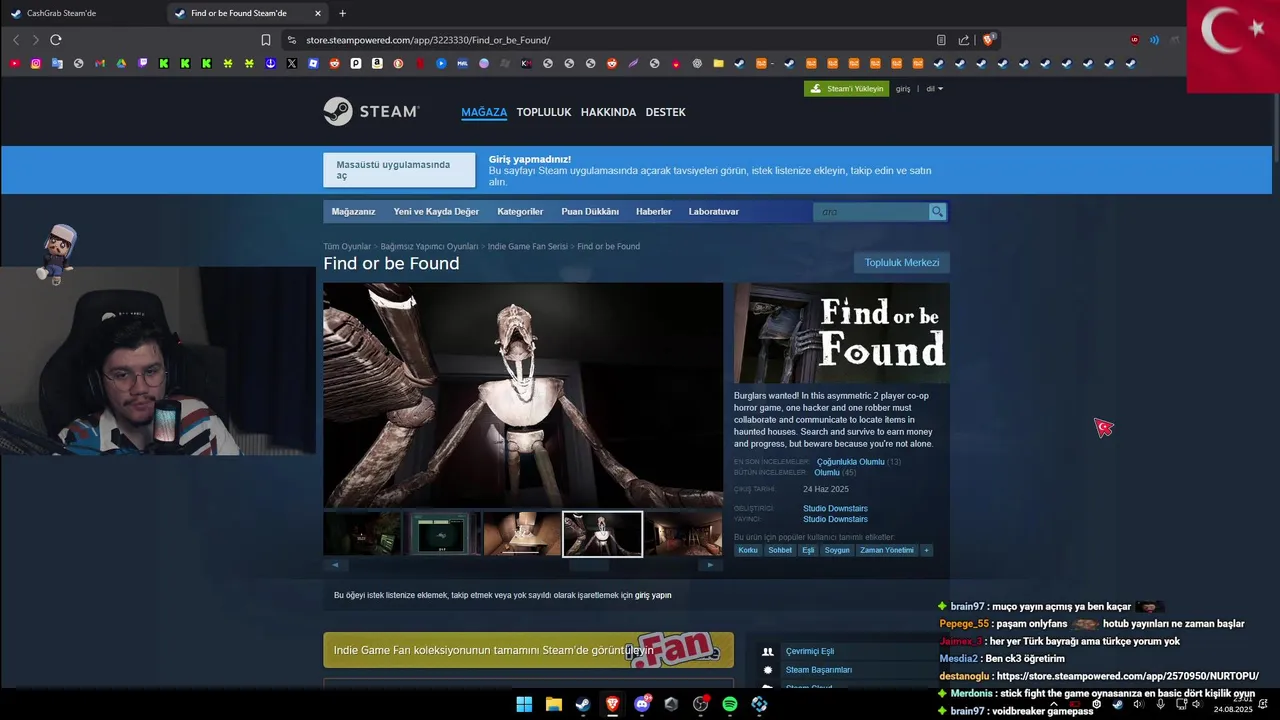Expand the Yeni ve Kayda Değer menu
Image resolution: width=1280 pixels, height=720 pixels.
tap(436, 212)
